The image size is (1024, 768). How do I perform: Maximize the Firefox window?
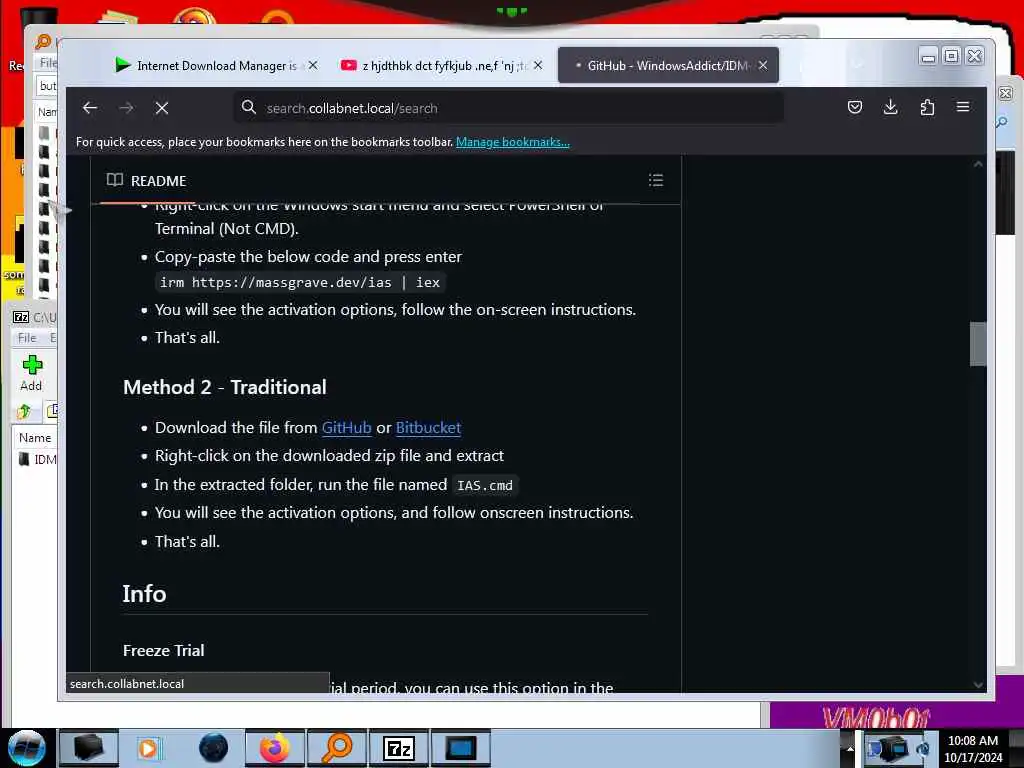[952, 56]
